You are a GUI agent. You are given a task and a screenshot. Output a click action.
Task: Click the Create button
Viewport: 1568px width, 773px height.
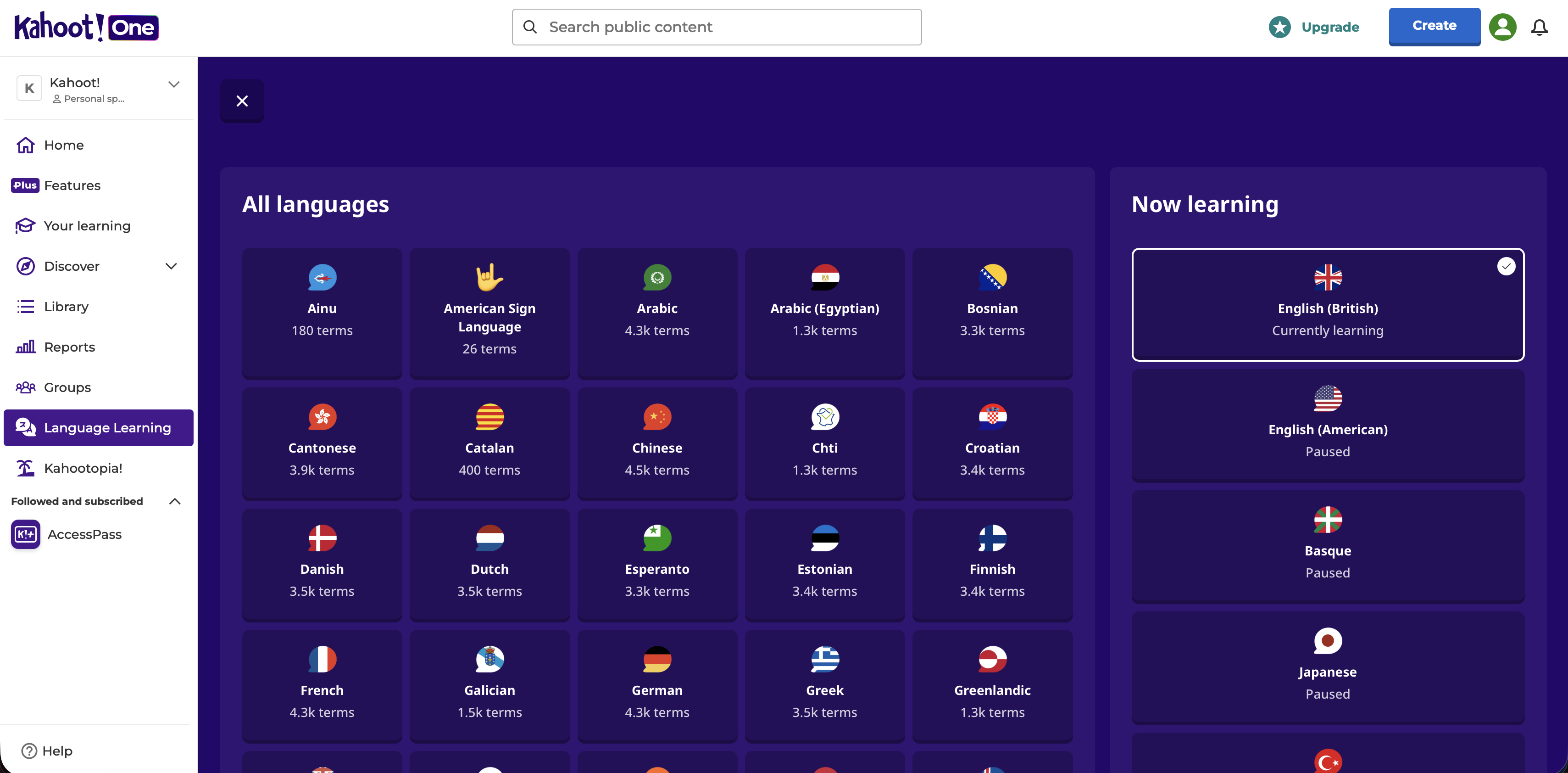pos(1434,26)
